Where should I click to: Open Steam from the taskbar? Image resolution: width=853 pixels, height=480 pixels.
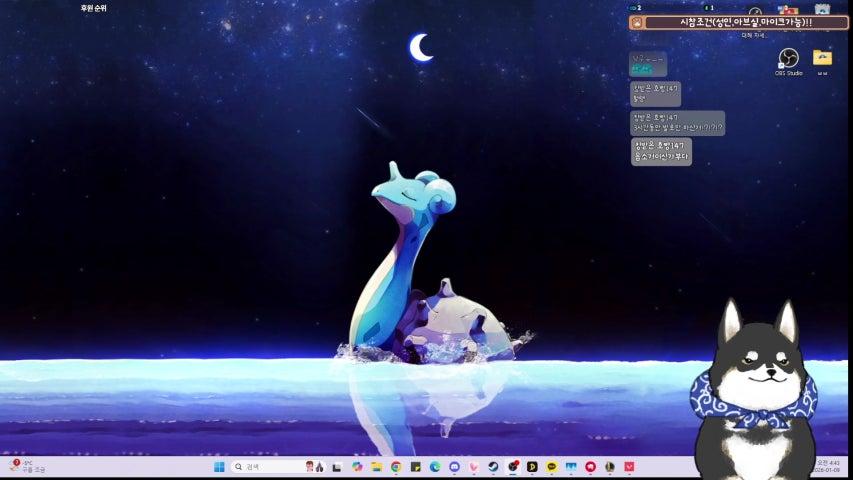493,467
